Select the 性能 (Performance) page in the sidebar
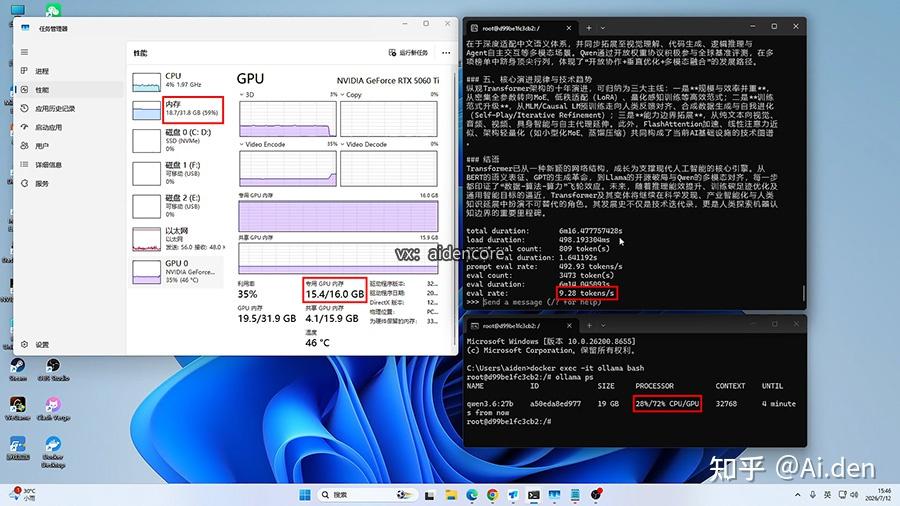Screen dimensions: 900x506 coord(68,89)
